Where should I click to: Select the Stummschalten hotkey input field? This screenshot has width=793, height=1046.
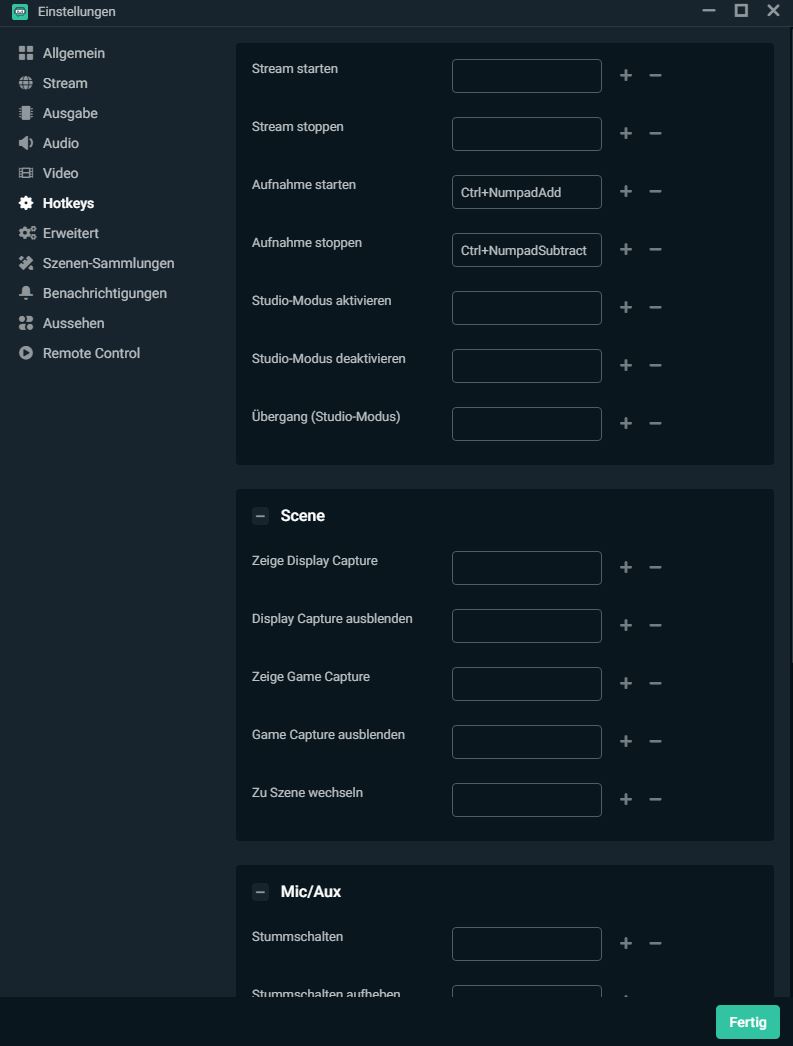tap(527, 944)
